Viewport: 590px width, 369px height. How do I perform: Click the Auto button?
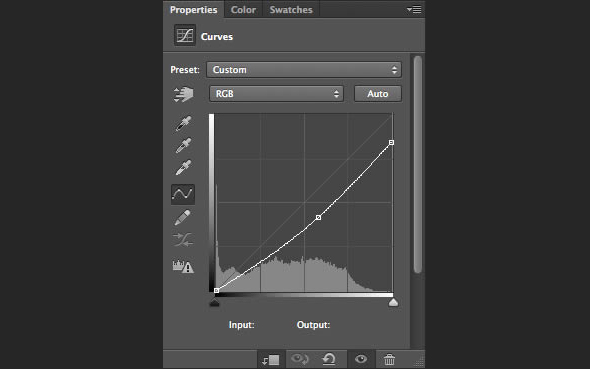pyautogui.click(x=378, y=94)
